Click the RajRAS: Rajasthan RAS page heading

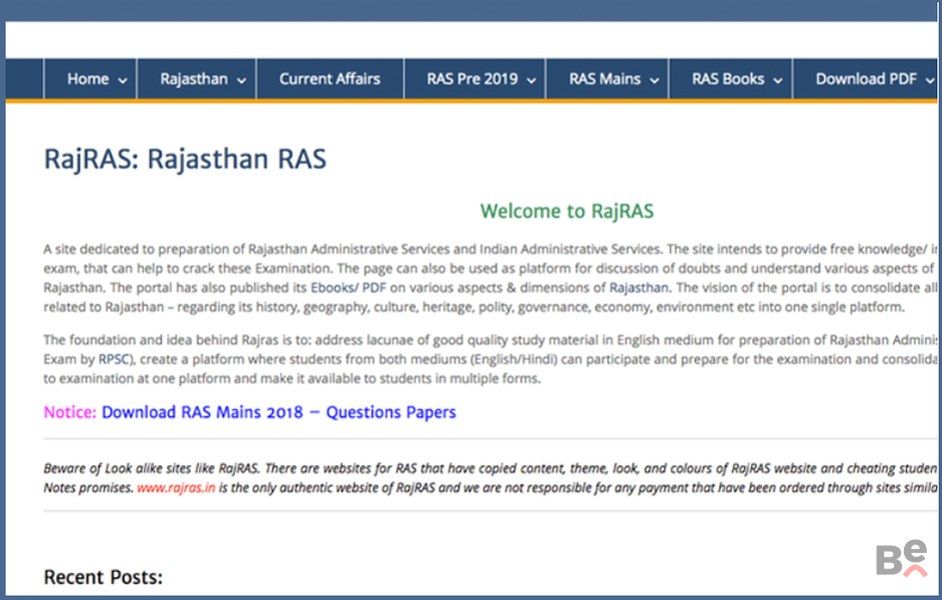point(185,160)
